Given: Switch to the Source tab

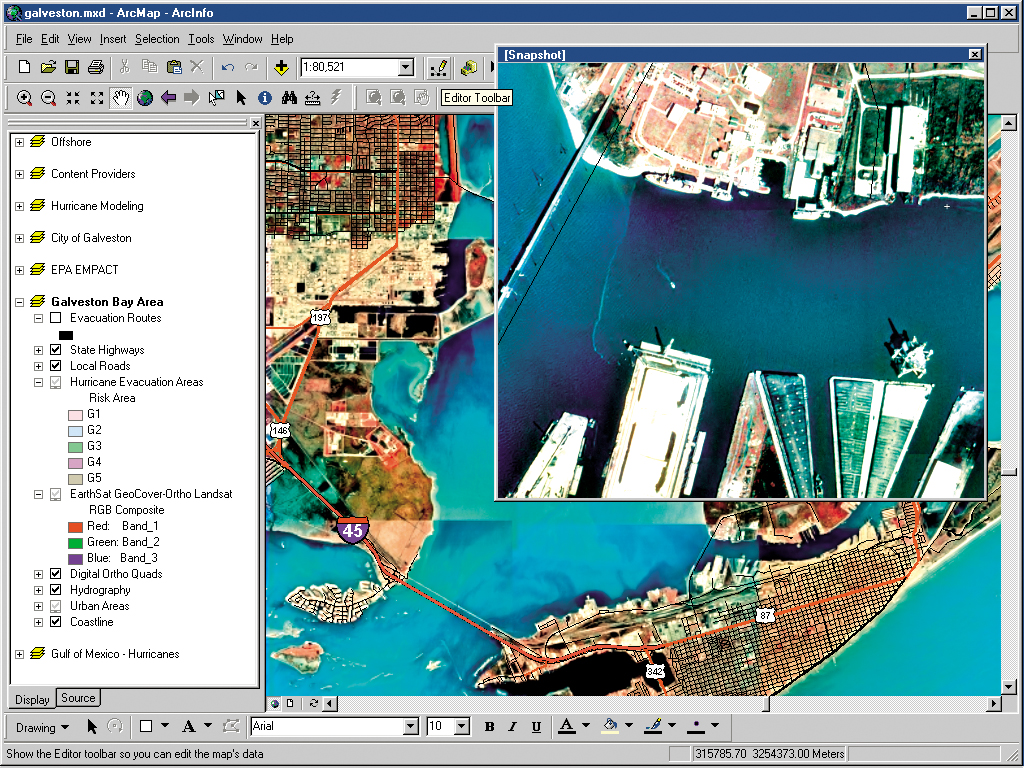Looking at the screenshot, I should point(78,698).
